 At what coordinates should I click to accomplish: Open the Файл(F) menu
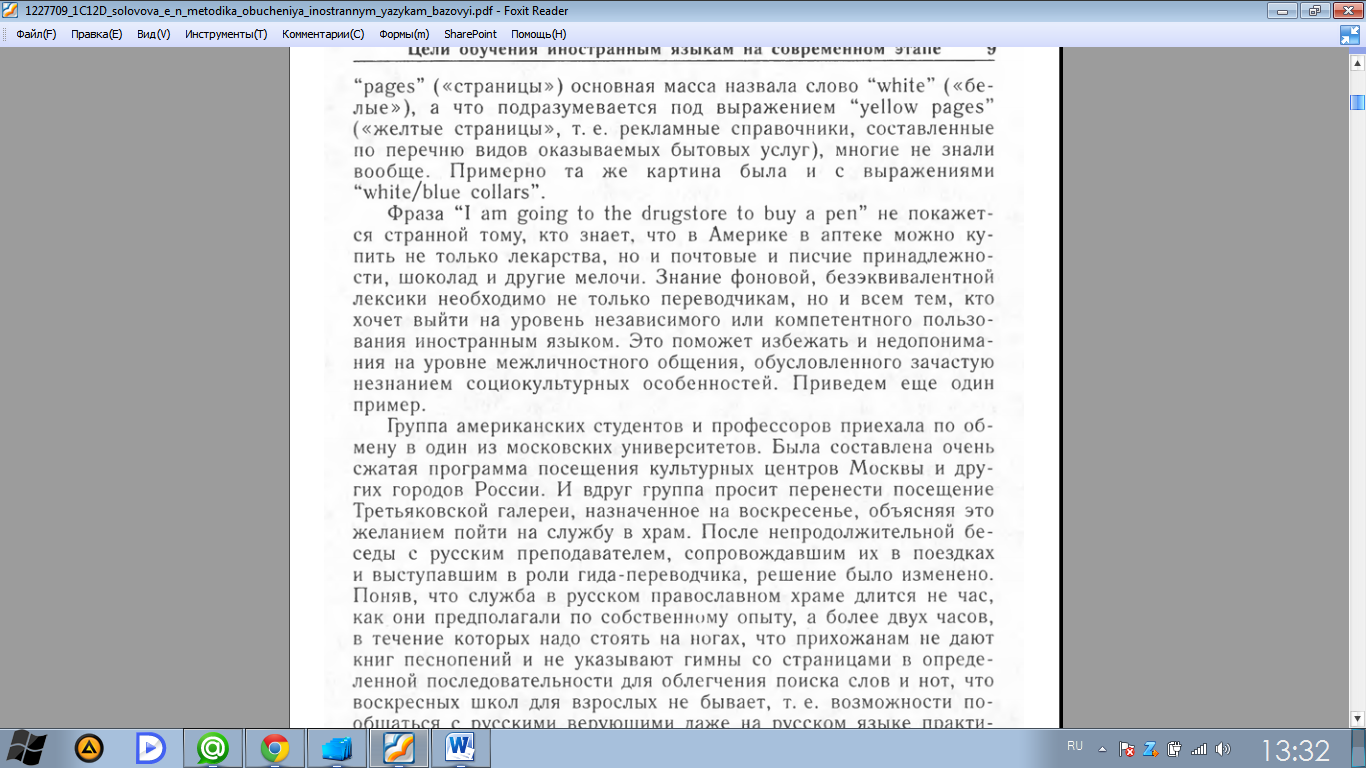point(35,34)
